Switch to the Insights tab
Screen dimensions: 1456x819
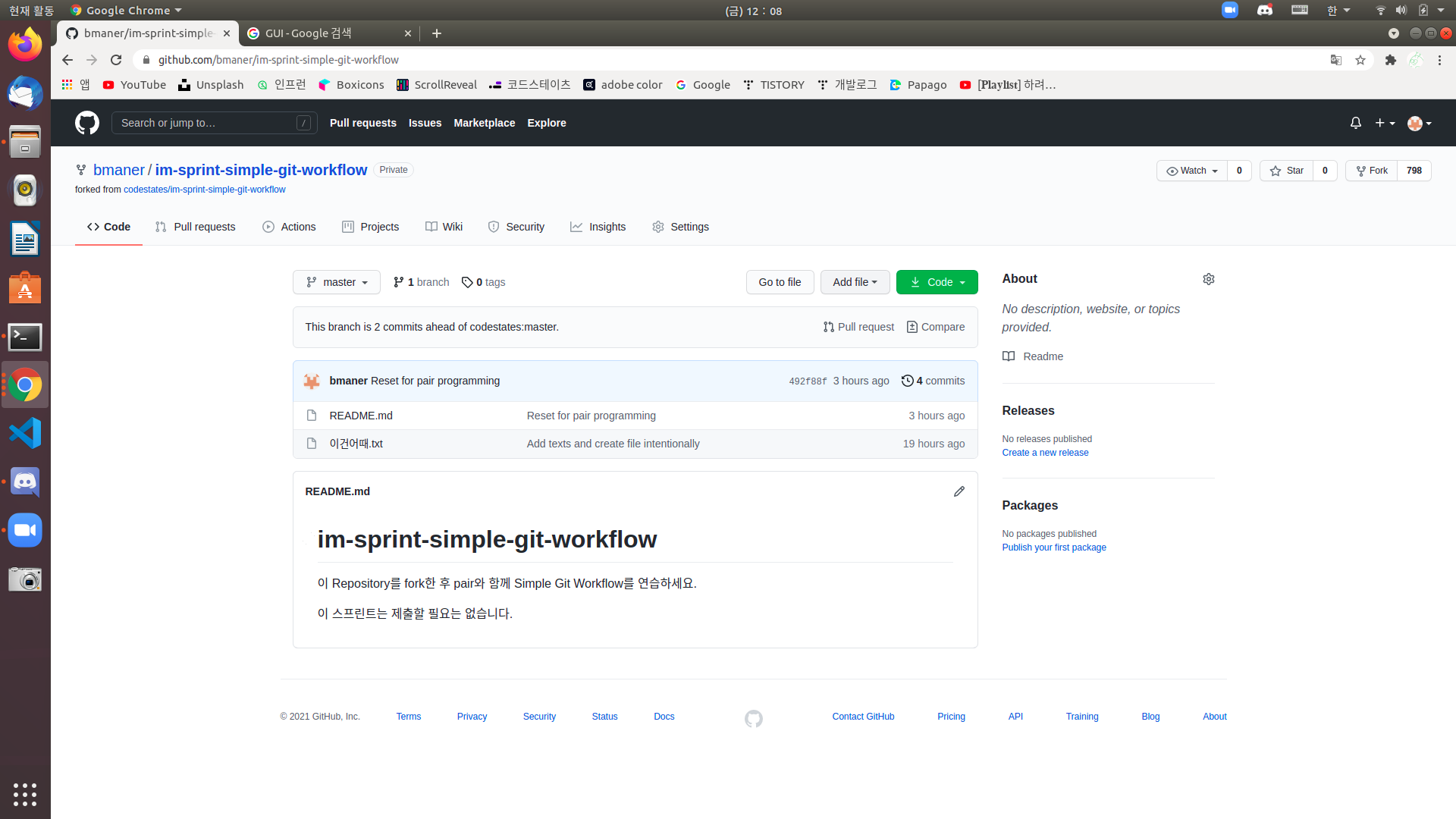[598, 227]
